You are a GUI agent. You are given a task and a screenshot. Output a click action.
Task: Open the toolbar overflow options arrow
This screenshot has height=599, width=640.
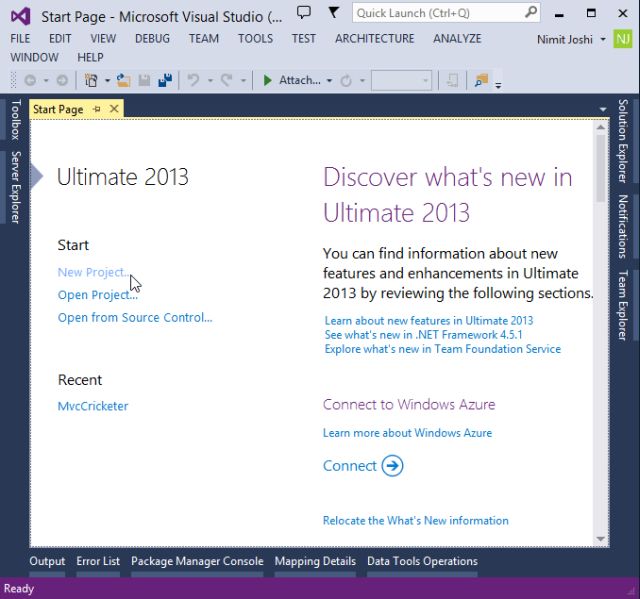tap(498, 85)
